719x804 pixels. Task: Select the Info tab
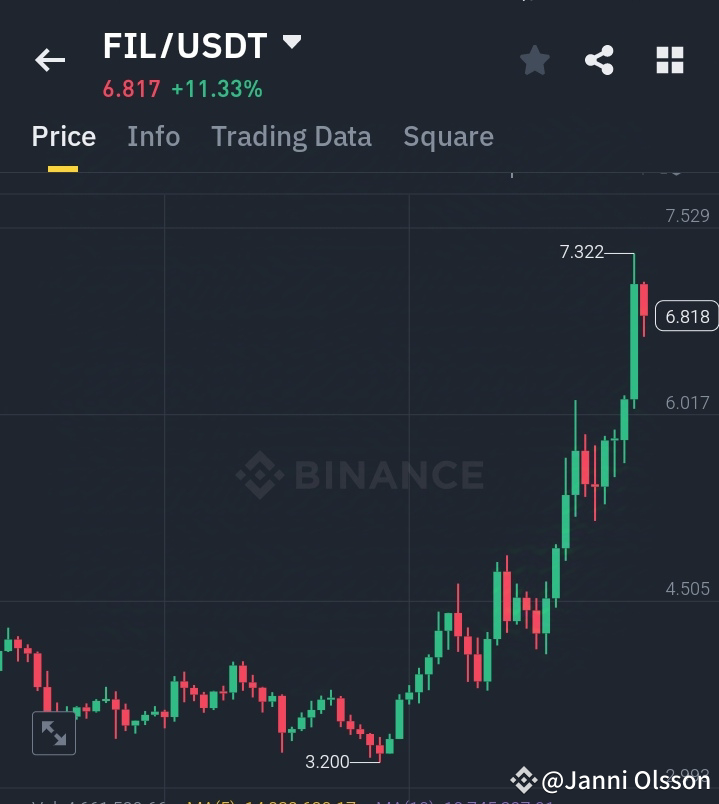(x=153, y=136)
